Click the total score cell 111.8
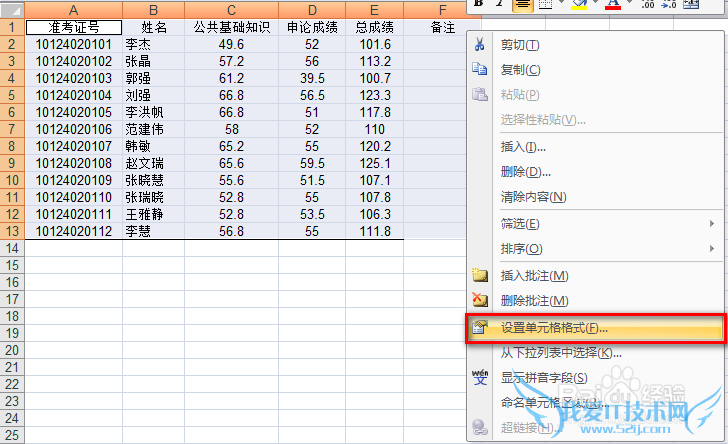The height and width of the screenshot is (444, 728). (x=375, y=231)
